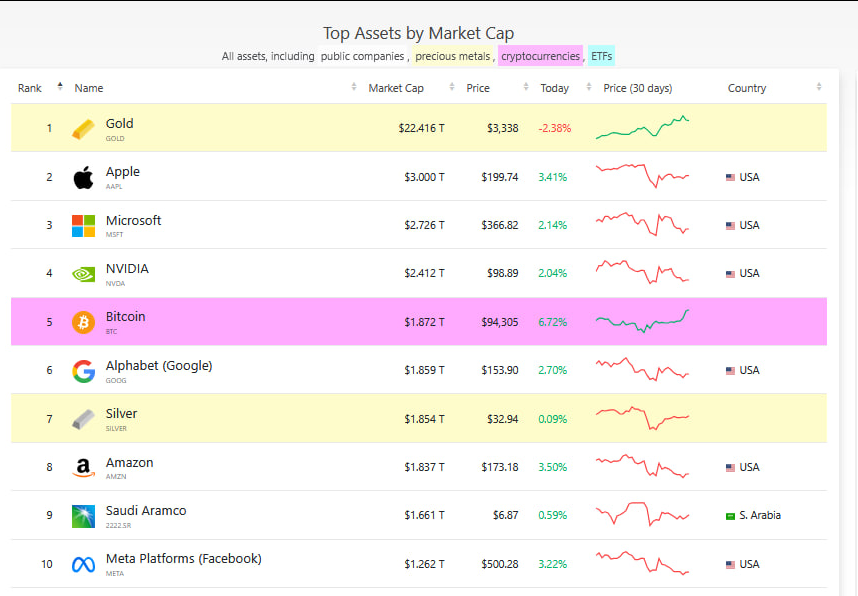Viewport: 858px width, 596px height.
Task: Sort the Rank column
Action: [x=29, y=88]
